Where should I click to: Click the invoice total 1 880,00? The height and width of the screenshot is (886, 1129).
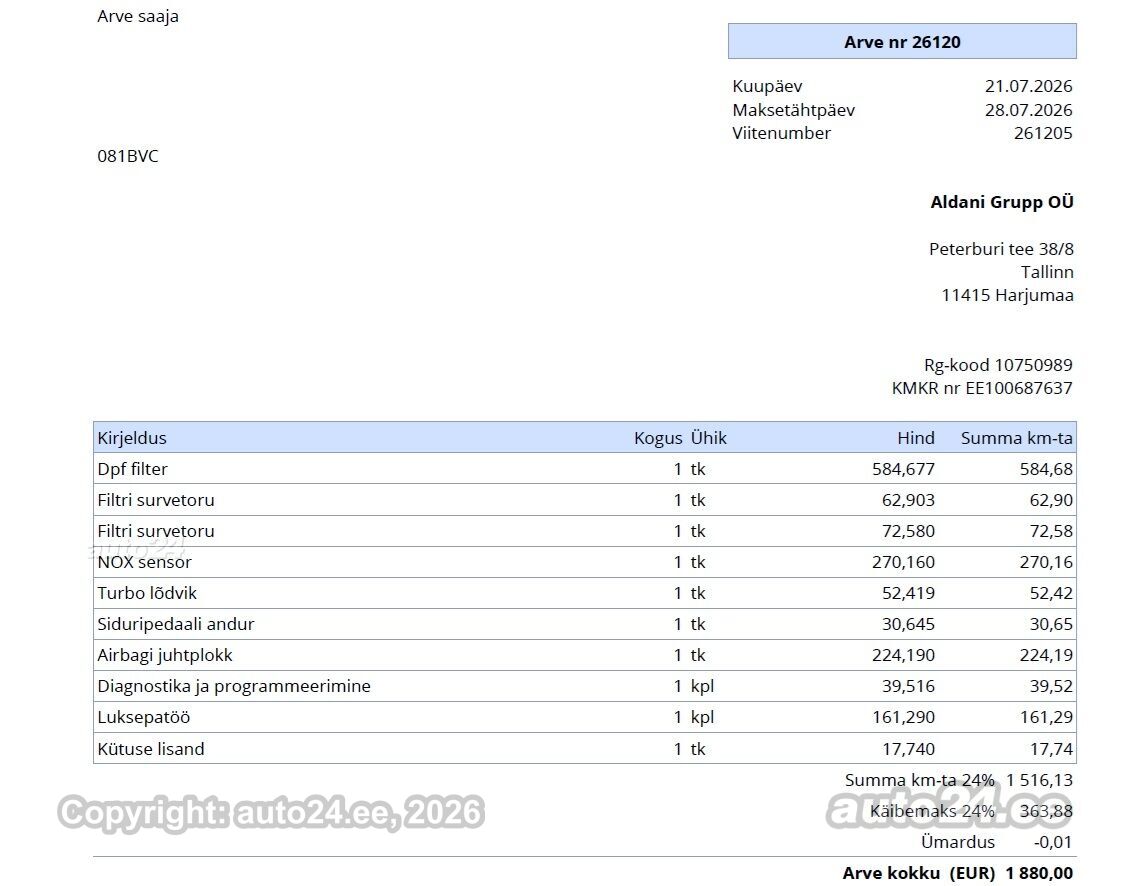click(x=1039, y=873)
